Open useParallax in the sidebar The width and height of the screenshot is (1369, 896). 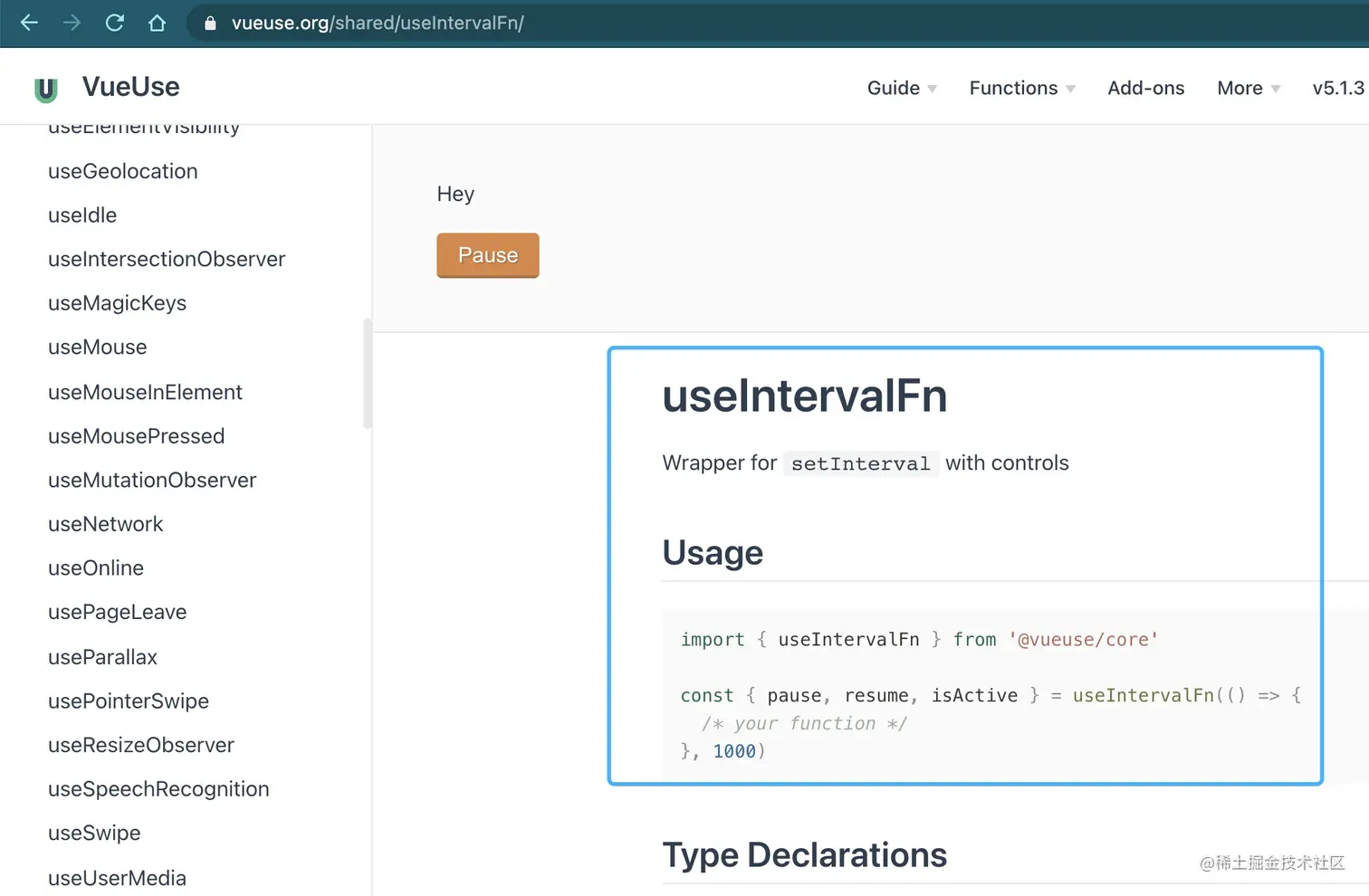click(103, 657)
